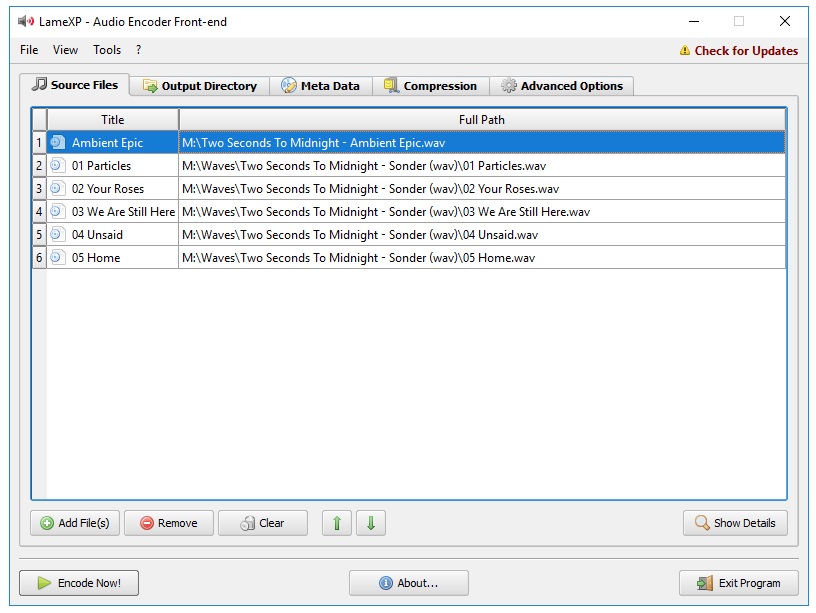Open the File menu

[x=29, y=50]
